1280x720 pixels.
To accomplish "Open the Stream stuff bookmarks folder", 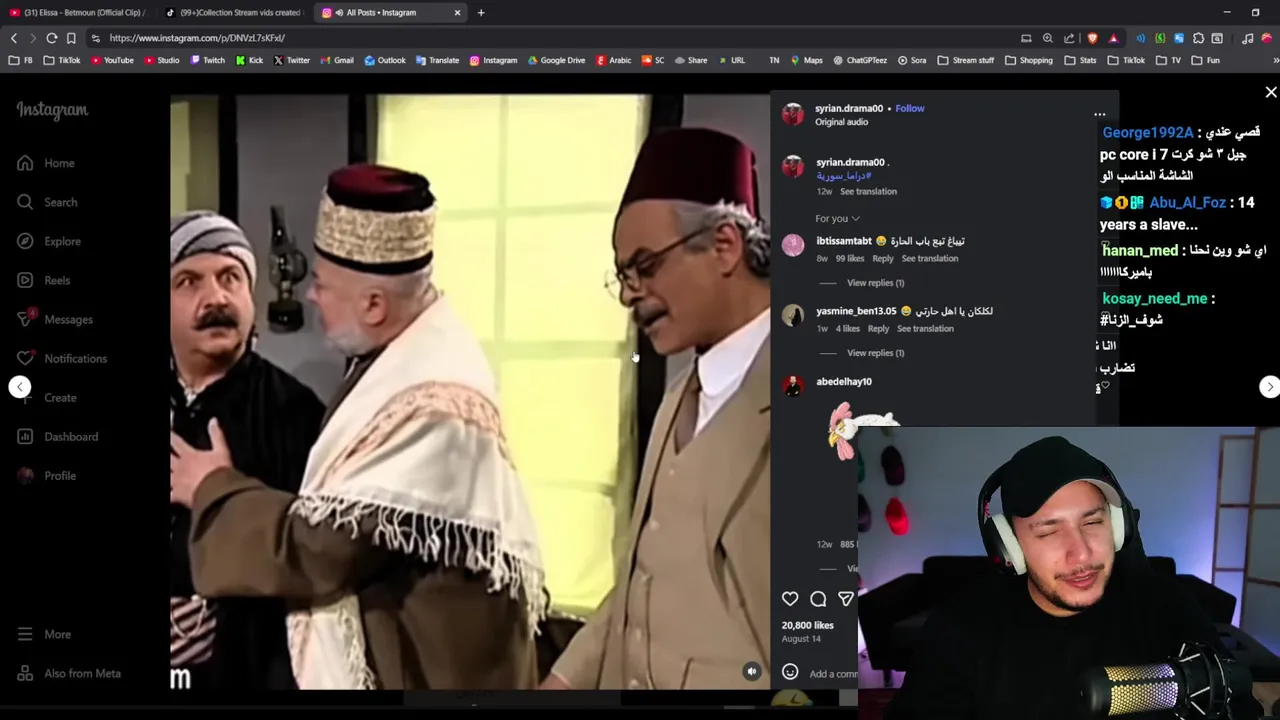I will (966, 60).
